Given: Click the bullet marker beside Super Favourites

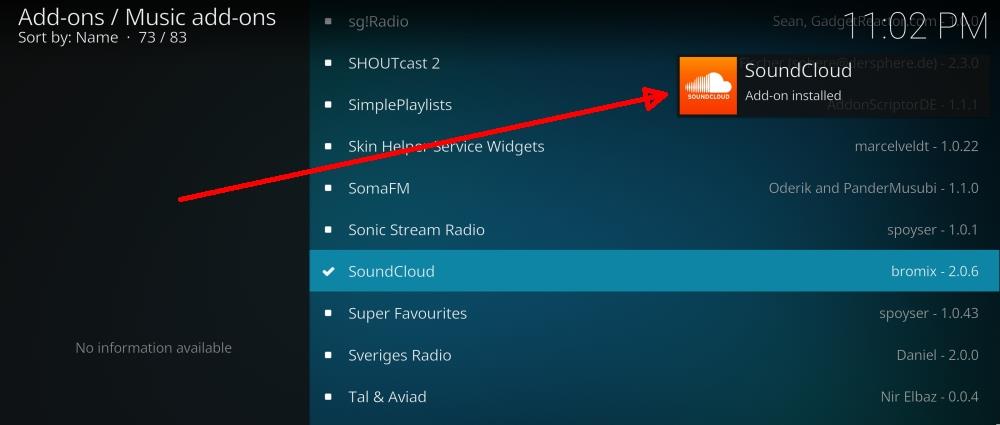Looking at the screenshot, I should pyautogui.click(x=328, y=313).
